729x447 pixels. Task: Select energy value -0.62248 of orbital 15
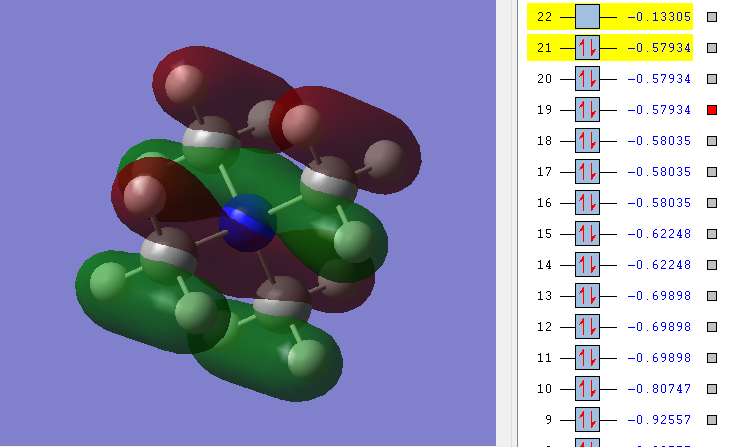659,234
